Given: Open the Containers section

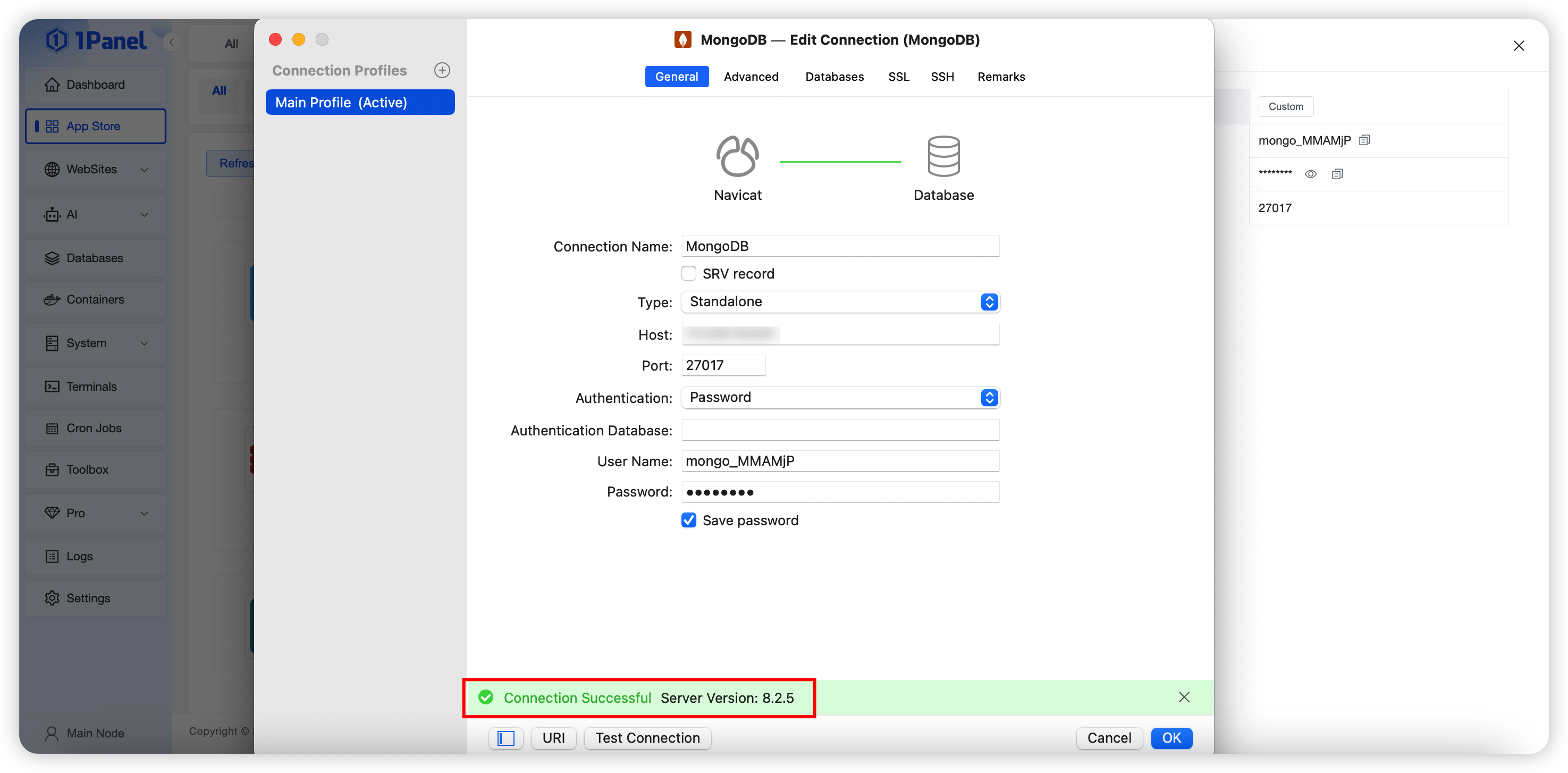Looking at the screenshot, I should point(95,299).
